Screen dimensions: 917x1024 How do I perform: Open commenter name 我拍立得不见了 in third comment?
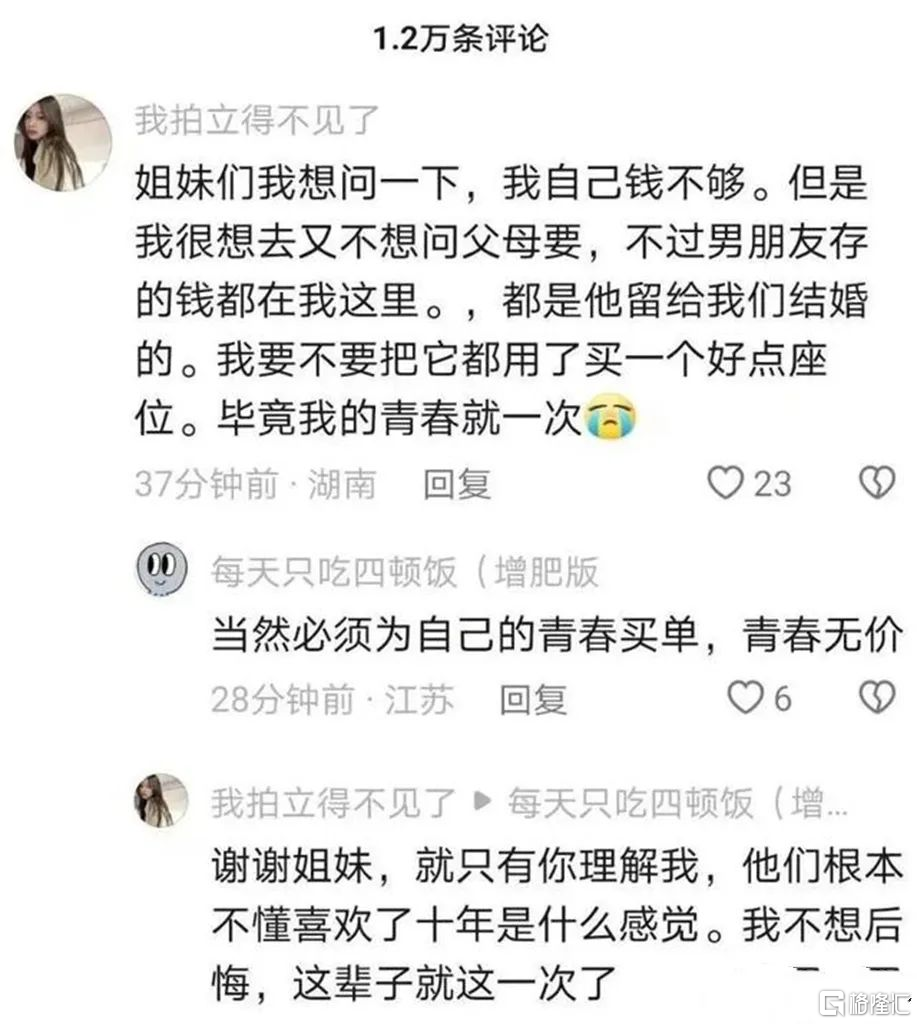point(333,803)
